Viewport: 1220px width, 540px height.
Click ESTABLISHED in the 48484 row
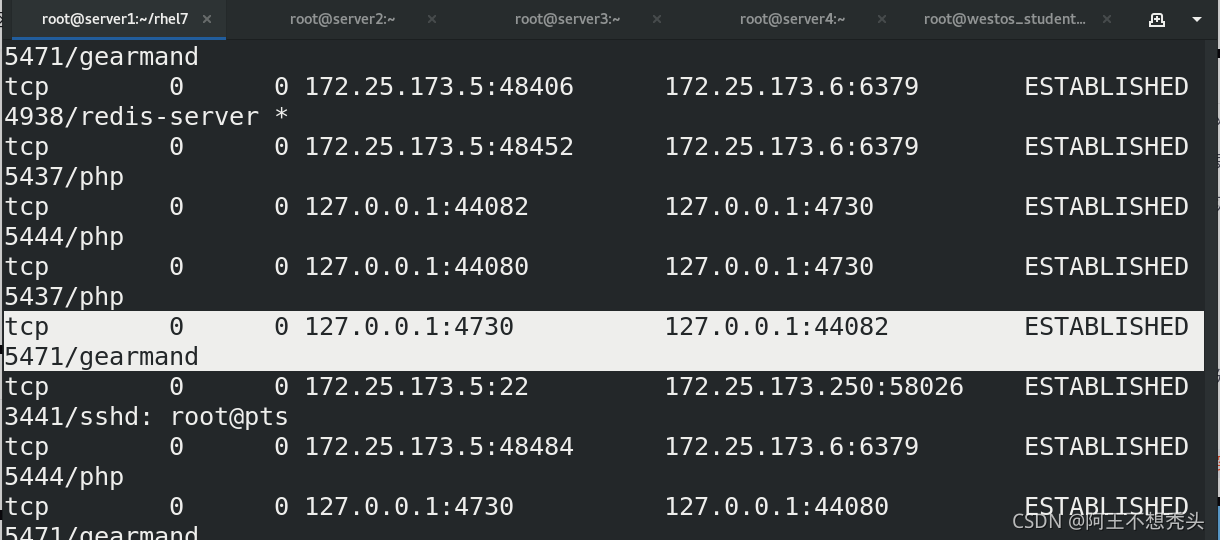click(1106, 447)
